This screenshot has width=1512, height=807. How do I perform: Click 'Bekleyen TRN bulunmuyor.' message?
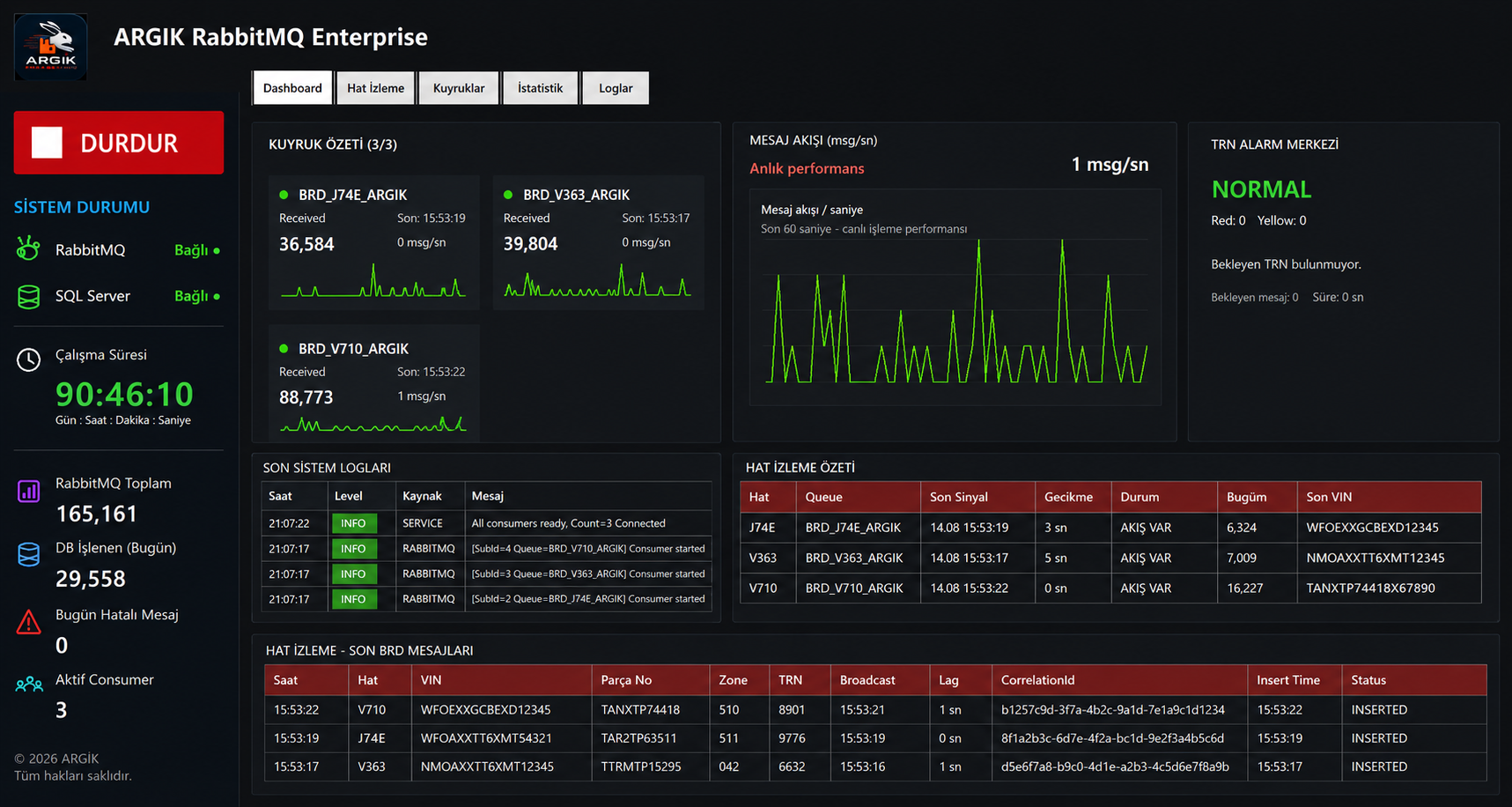[1286, 264]
